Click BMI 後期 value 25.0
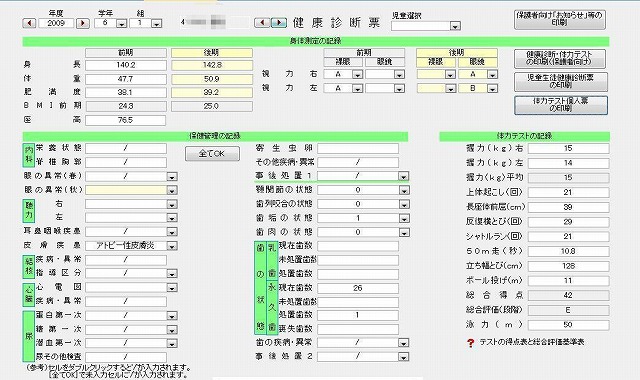The height and width of the screenshot is (380, 640). 212,107
